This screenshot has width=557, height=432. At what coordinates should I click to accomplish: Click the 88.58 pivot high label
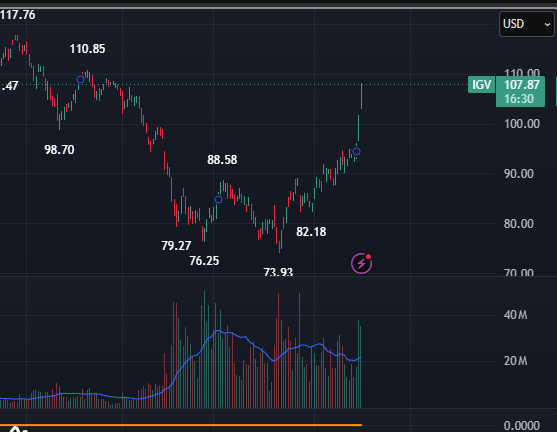point(222,160)
